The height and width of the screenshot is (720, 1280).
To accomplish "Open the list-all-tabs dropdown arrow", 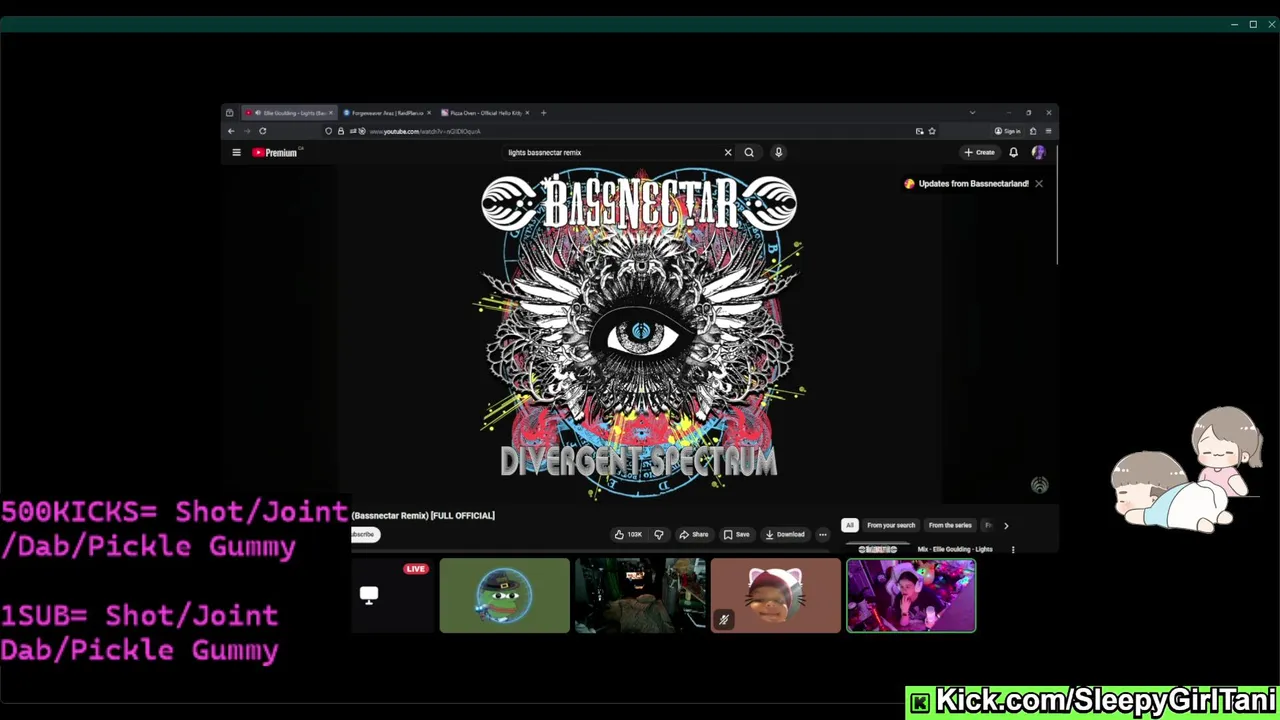I will 972,113.
